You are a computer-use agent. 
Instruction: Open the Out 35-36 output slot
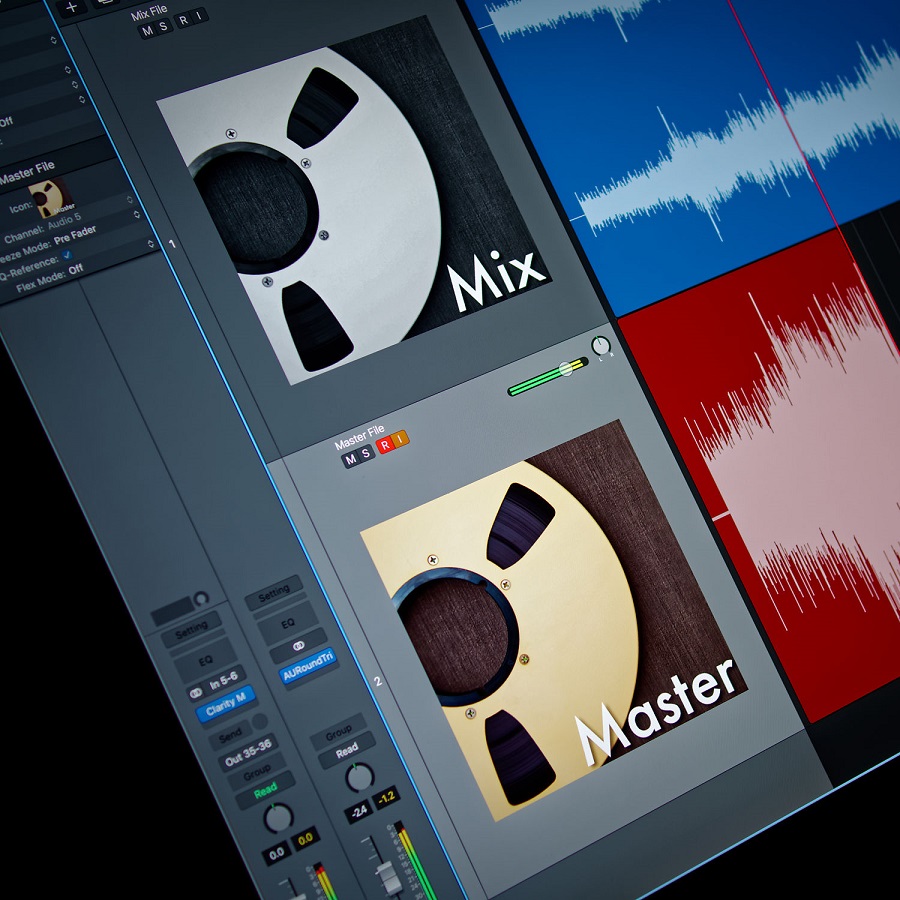248,752
